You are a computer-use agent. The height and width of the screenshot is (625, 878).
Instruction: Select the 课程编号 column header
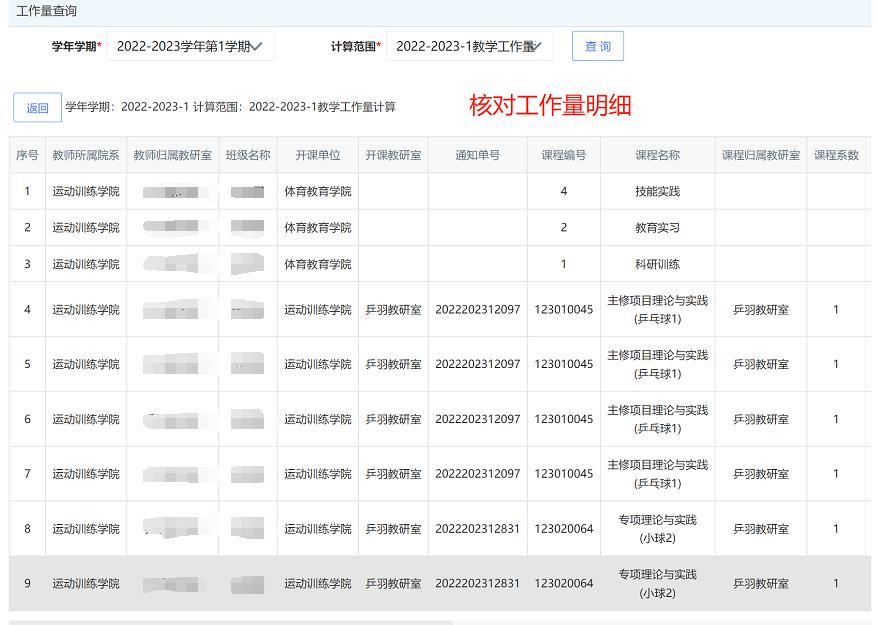563,155
